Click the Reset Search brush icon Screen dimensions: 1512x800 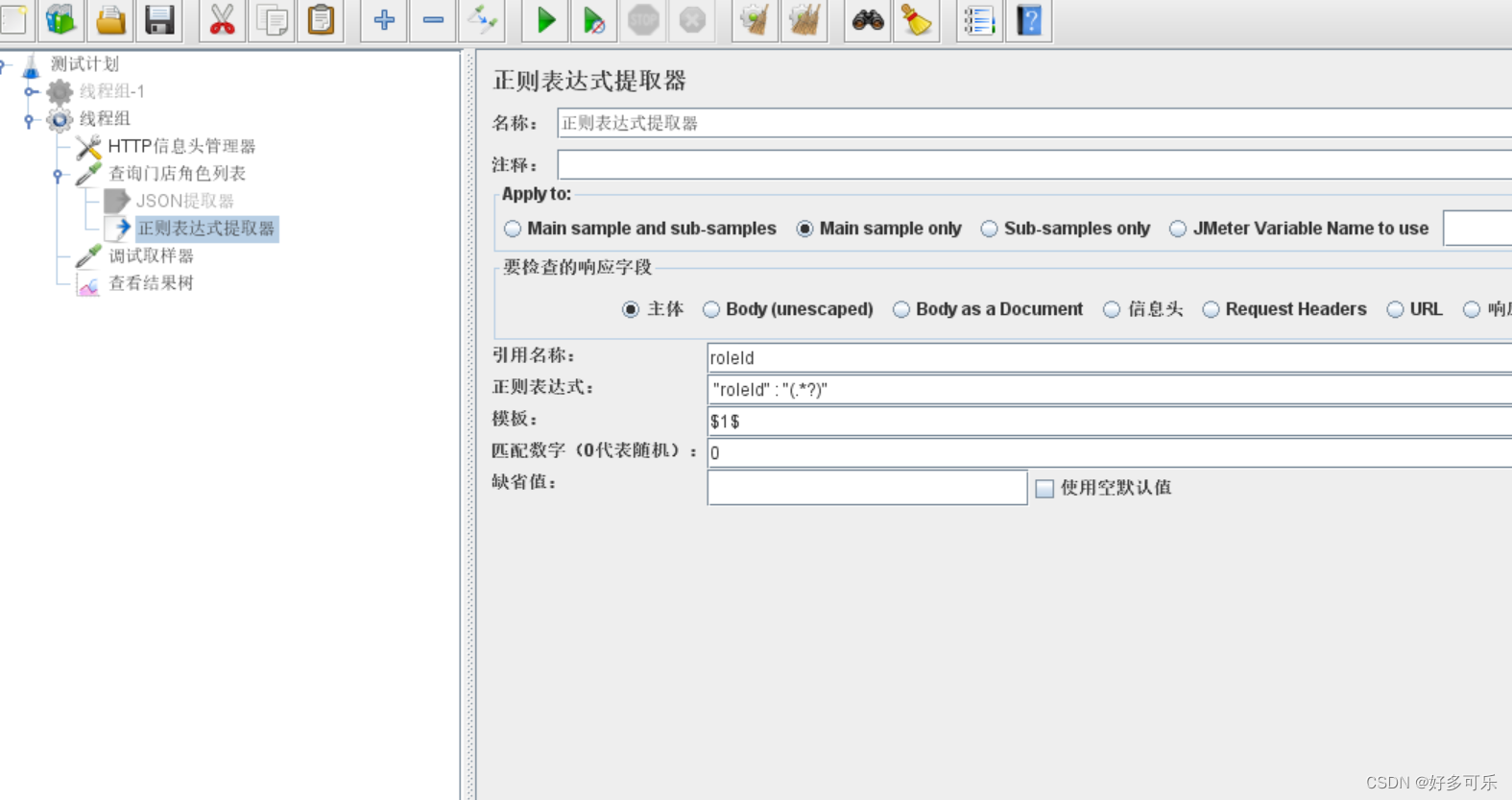pos(916,19)
